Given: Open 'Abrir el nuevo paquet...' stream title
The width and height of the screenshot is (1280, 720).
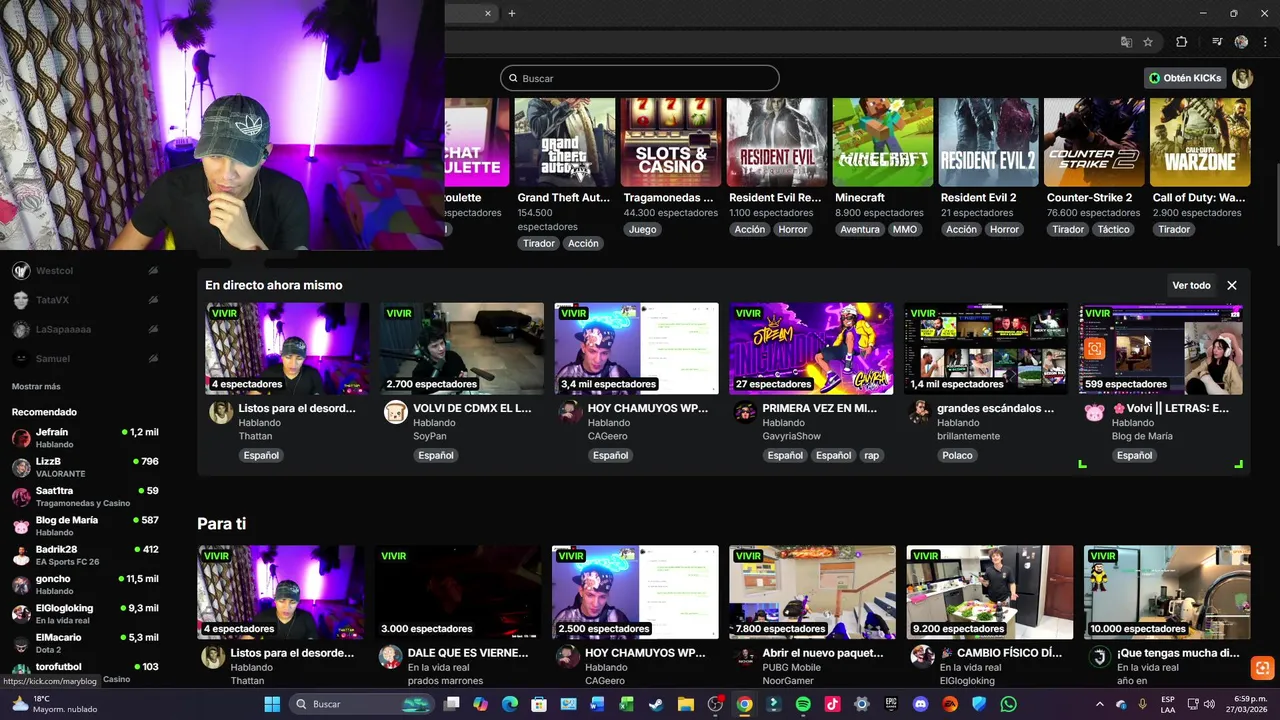Looking at the screenshot, I should (823, 653).
